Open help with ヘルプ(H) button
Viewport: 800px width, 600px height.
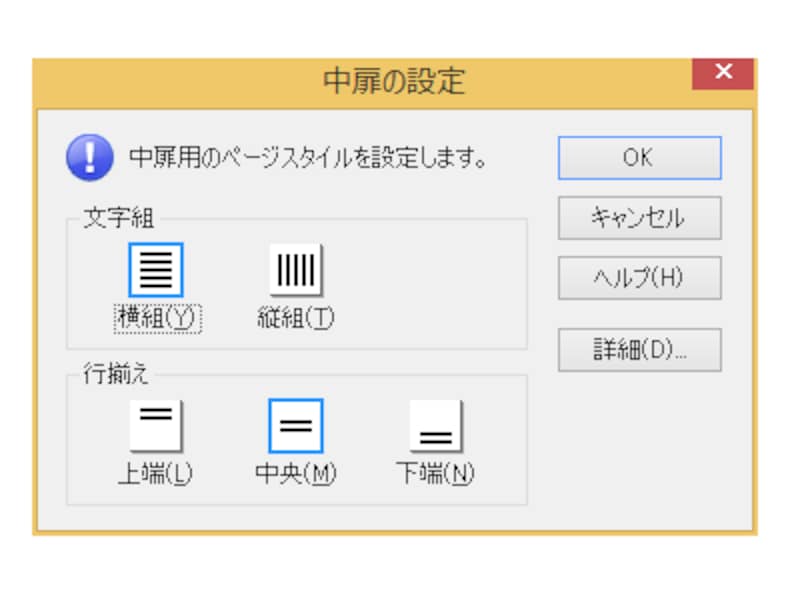[x=640, y=278]
